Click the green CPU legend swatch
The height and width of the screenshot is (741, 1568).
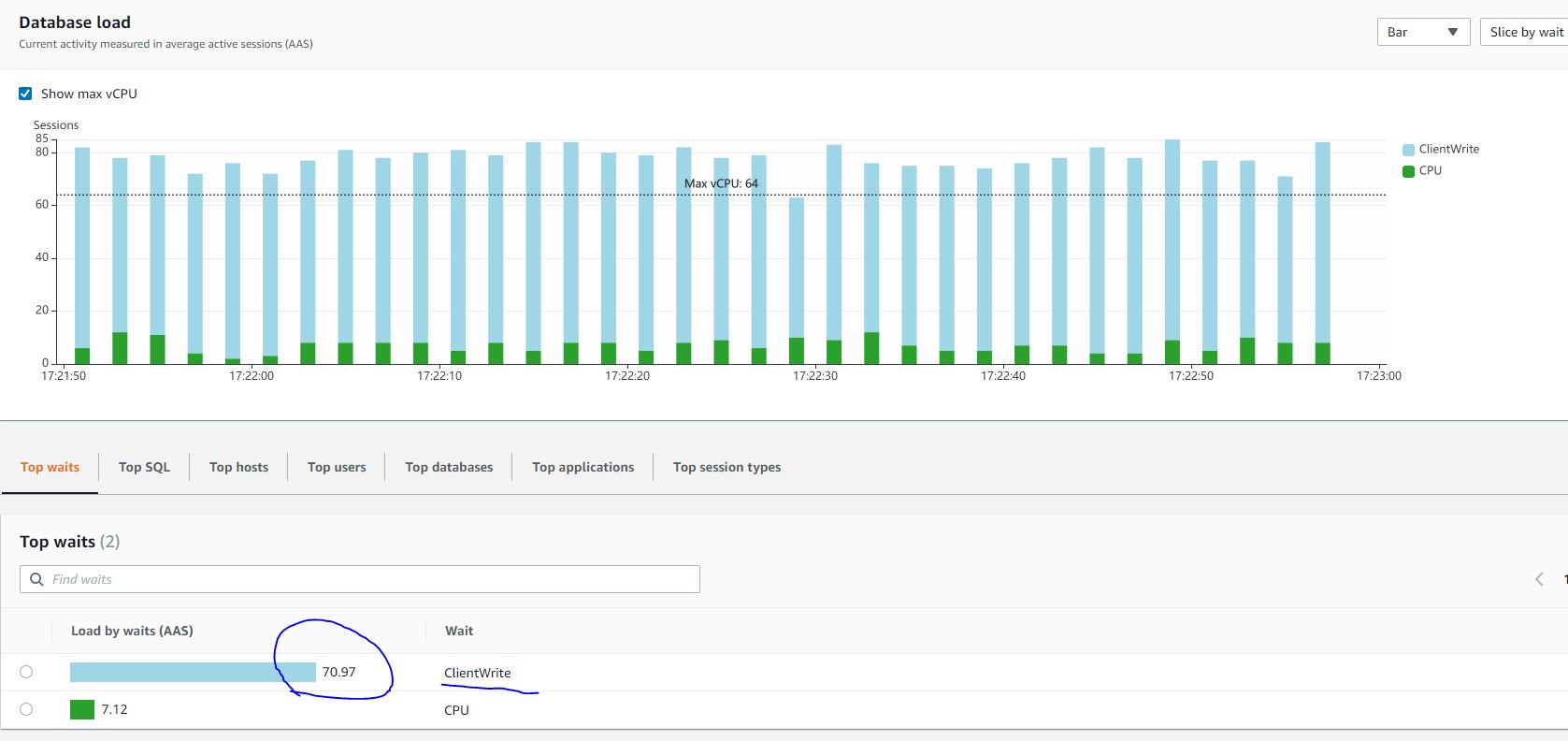tap(1408, 171)
